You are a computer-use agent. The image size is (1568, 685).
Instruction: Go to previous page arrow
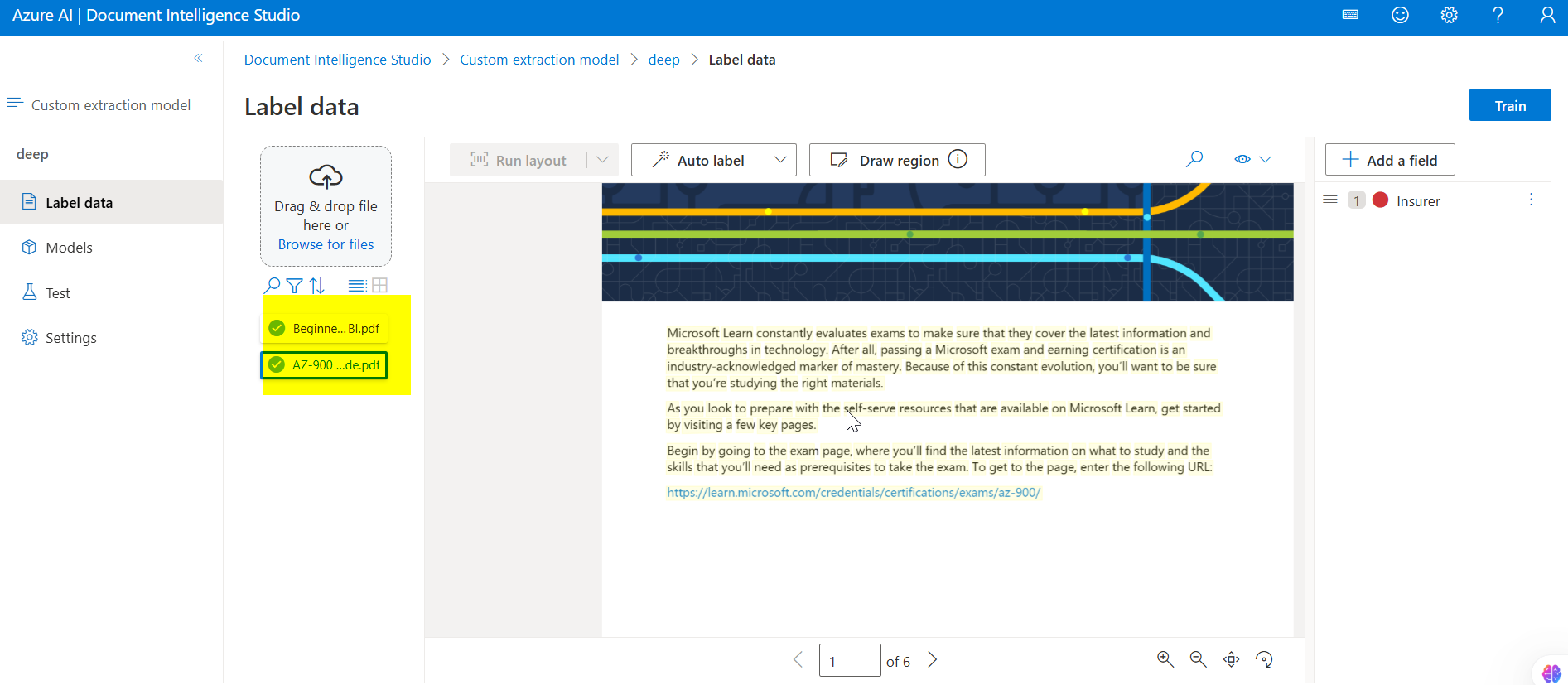(x=798, y=659)
